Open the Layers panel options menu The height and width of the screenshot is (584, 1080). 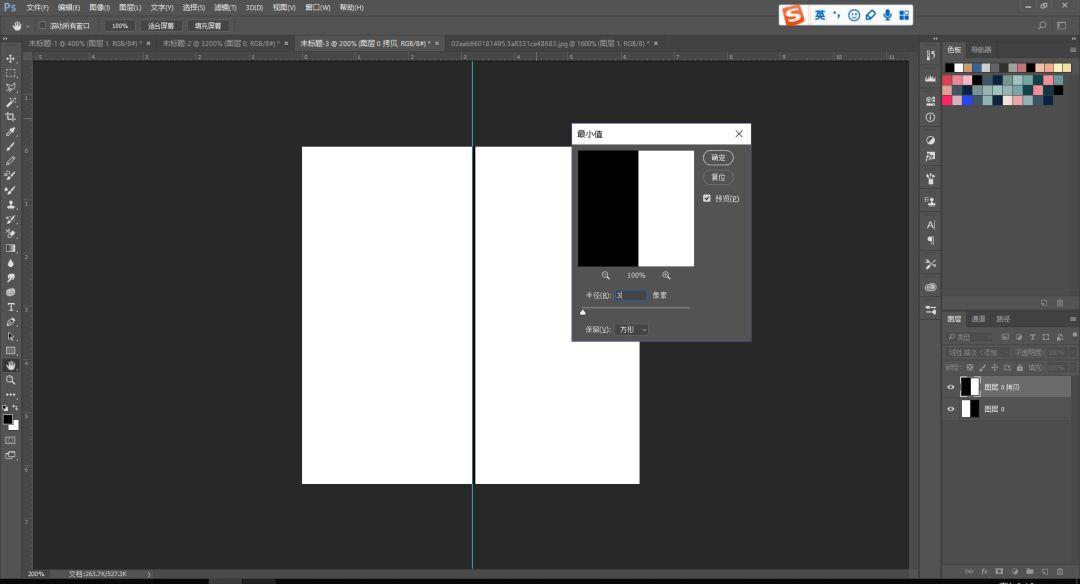coord(1072,319)
